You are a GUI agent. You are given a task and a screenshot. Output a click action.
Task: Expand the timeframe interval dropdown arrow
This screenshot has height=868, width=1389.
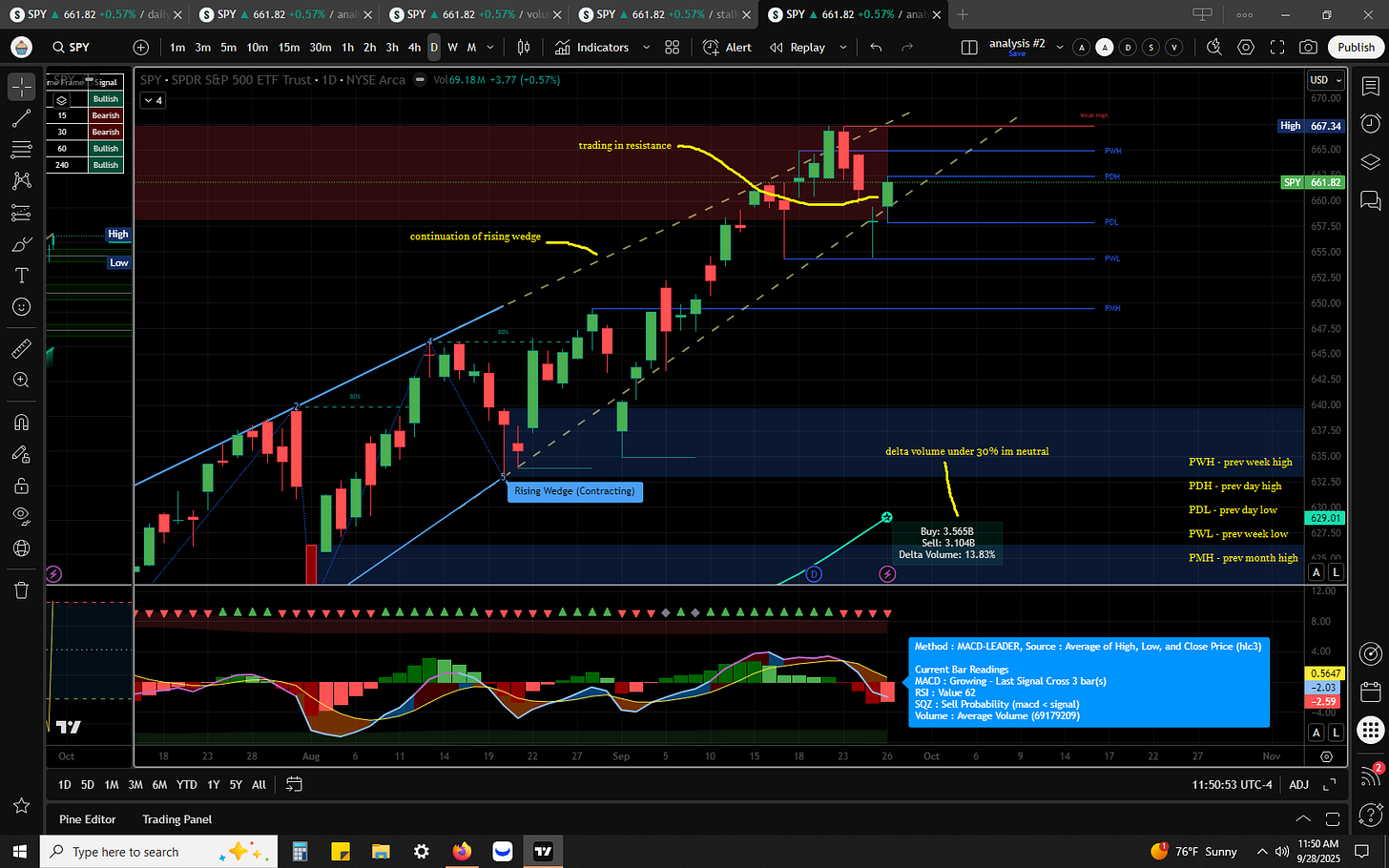(490, 47)
